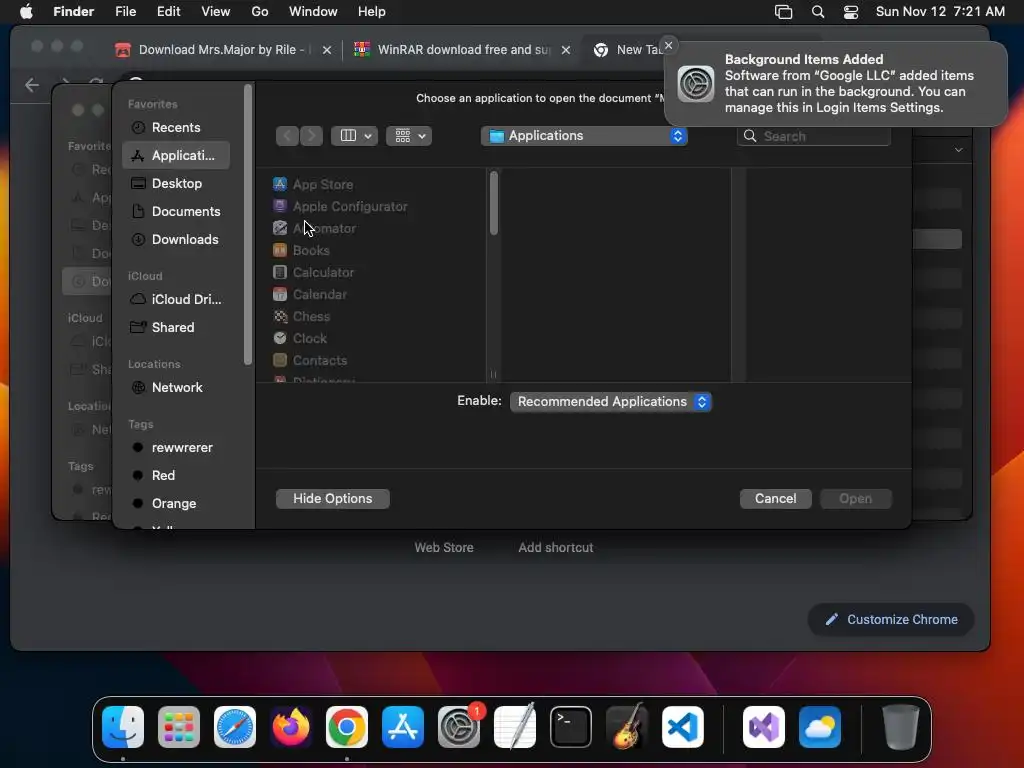The height and width of the screenshot is (768, 1024).
Task: Click the Cancel button
Action: tap(775, 498)
